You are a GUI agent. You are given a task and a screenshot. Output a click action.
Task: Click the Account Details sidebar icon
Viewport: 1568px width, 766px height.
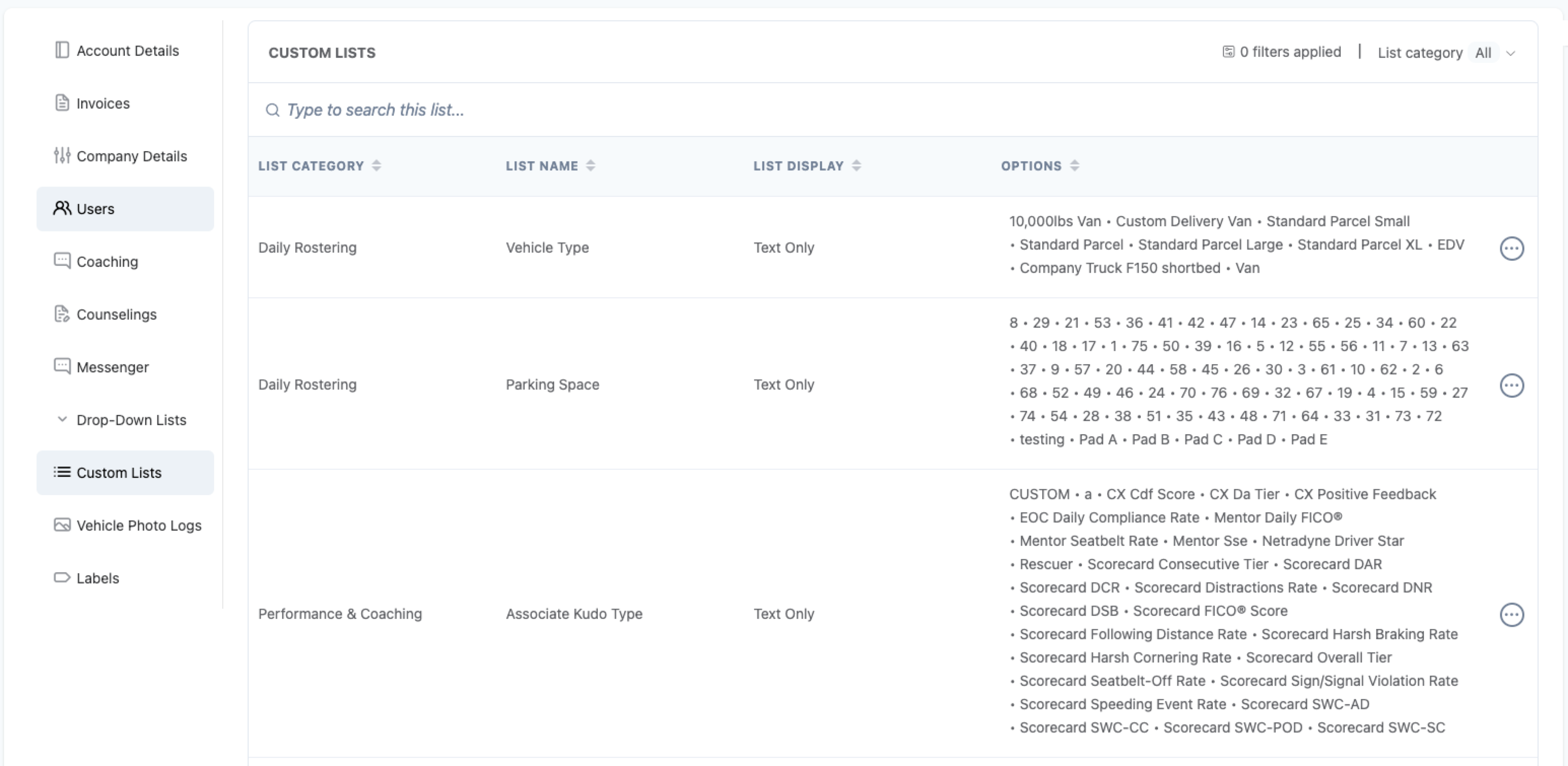click(x=61, y=51)
